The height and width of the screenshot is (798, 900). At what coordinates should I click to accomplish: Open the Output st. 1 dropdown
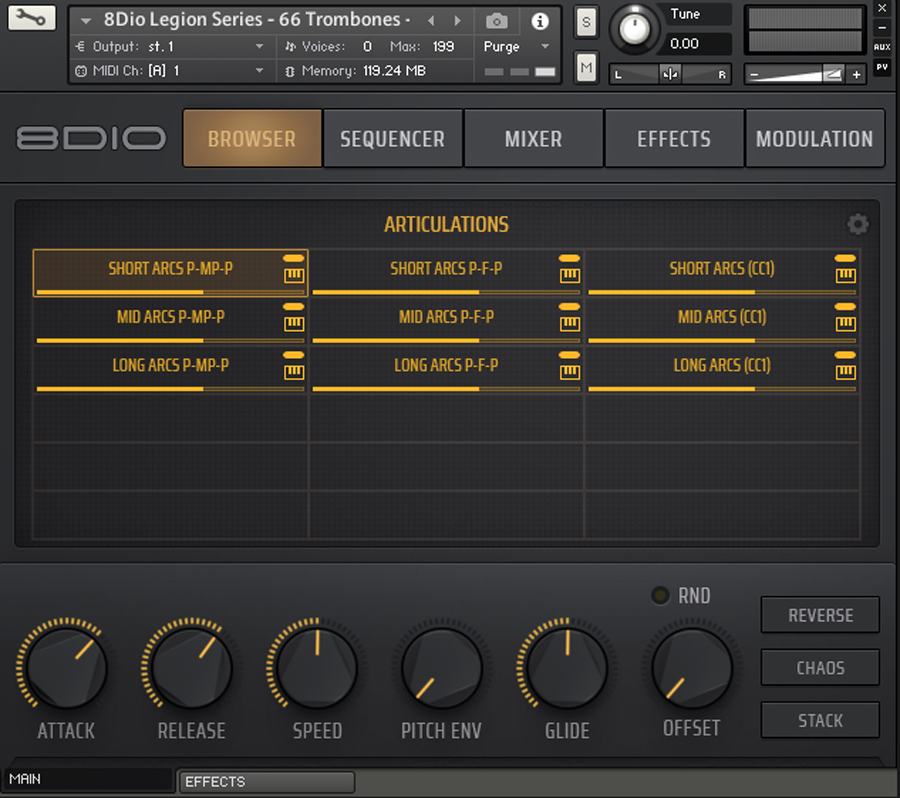(172, 47)
